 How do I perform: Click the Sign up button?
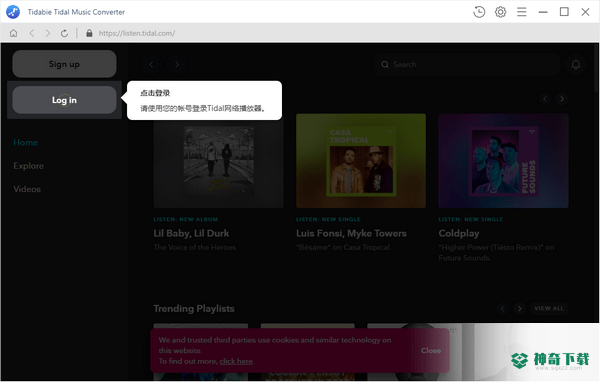click(64, 64)
